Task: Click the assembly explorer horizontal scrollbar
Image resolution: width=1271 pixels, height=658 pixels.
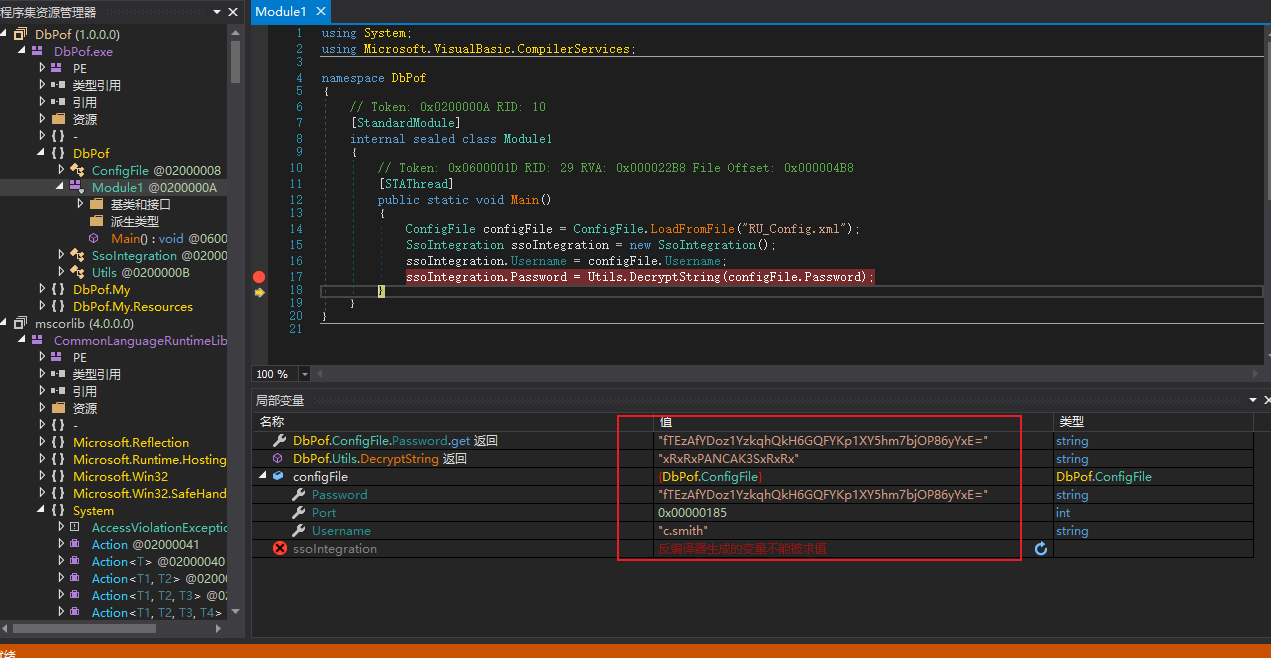Action: [85, 629]
